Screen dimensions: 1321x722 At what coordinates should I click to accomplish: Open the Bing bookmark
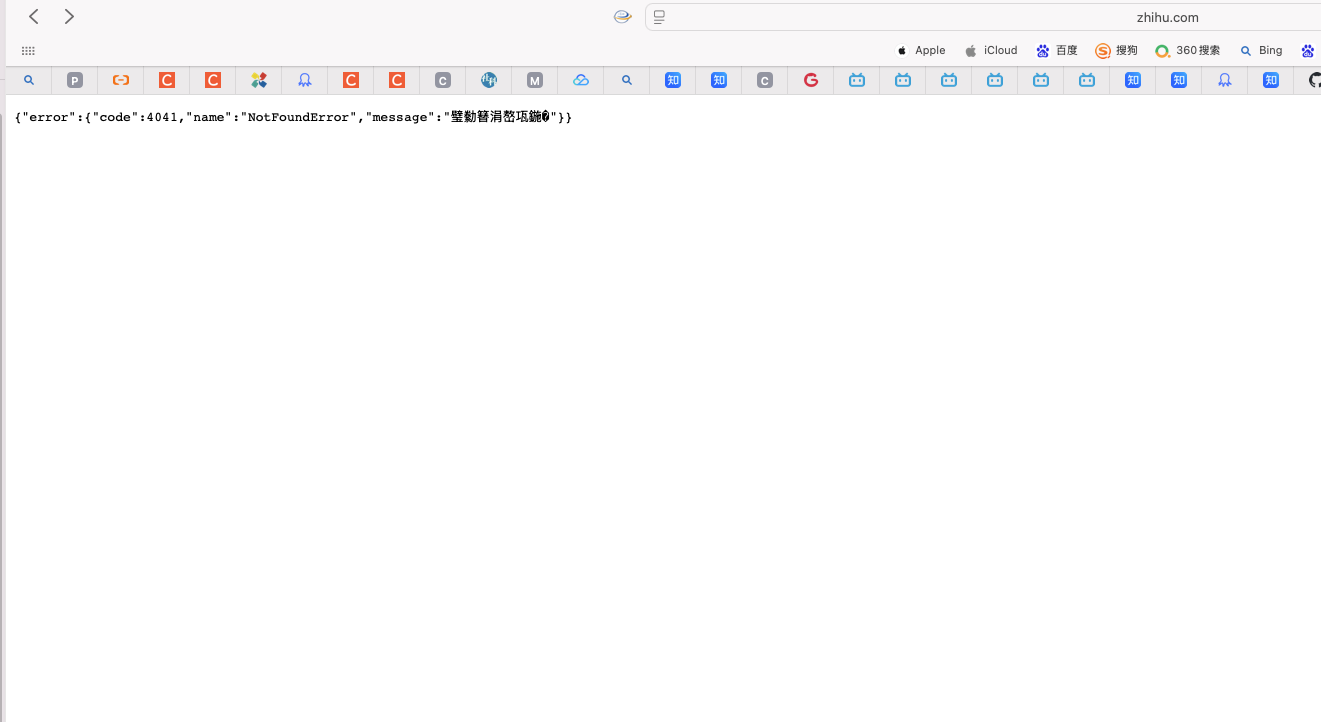click(1260, 50)
